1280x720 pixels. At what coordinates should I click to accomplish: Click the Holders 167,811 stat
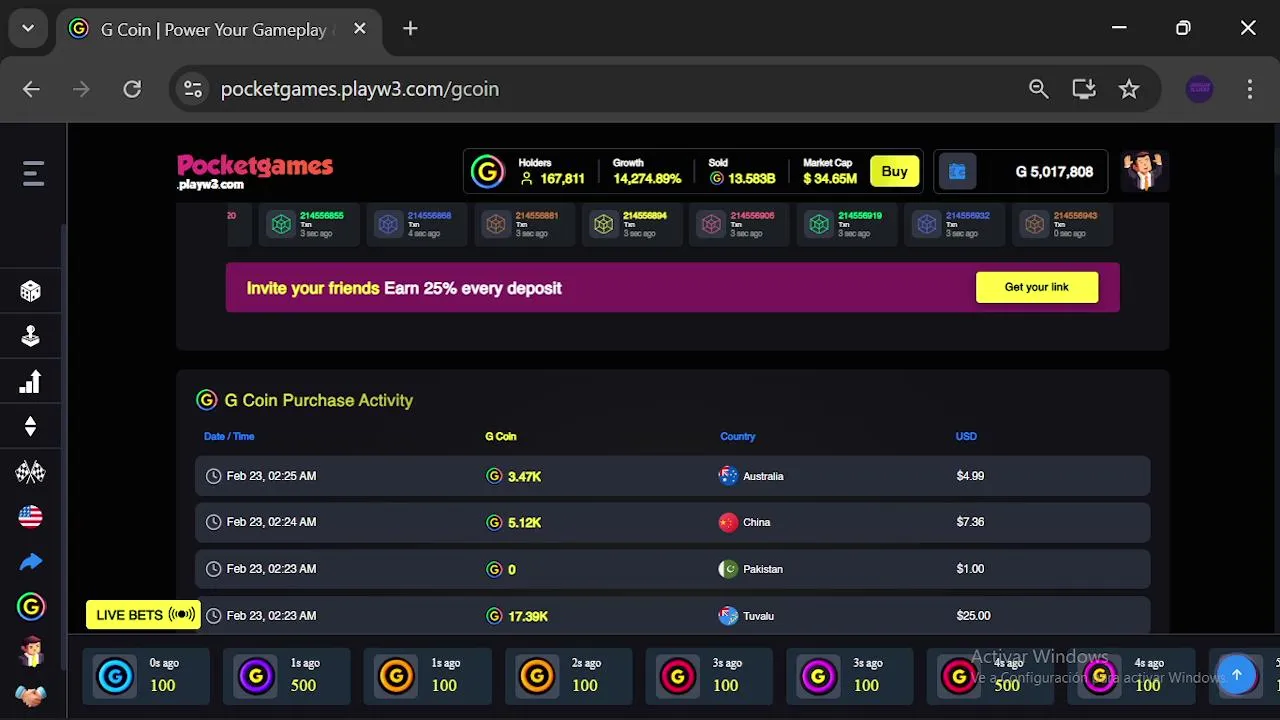pyautogui.click(x=551, y=172)
